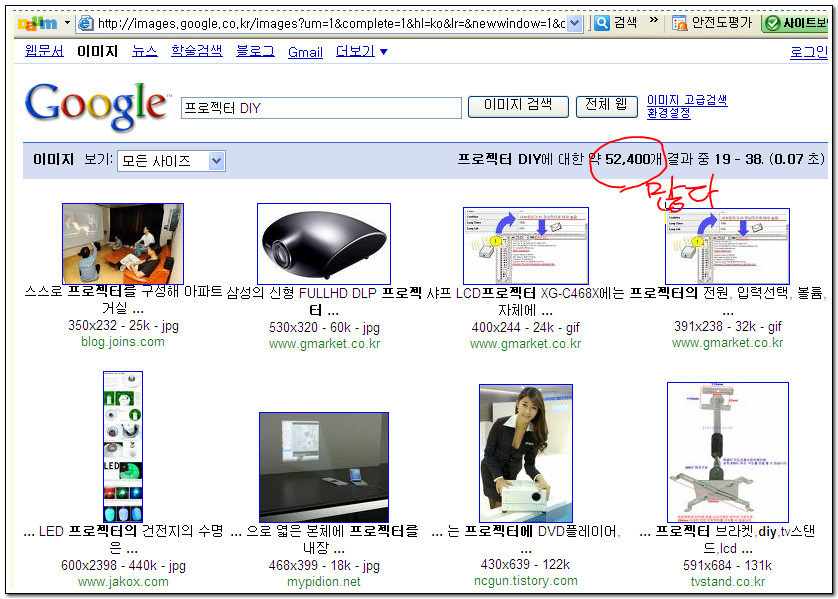This screenshot has height=599, width=838.
Task: Click www.gmarket.co.kr under 530x320 result
Action: point(324,344)
